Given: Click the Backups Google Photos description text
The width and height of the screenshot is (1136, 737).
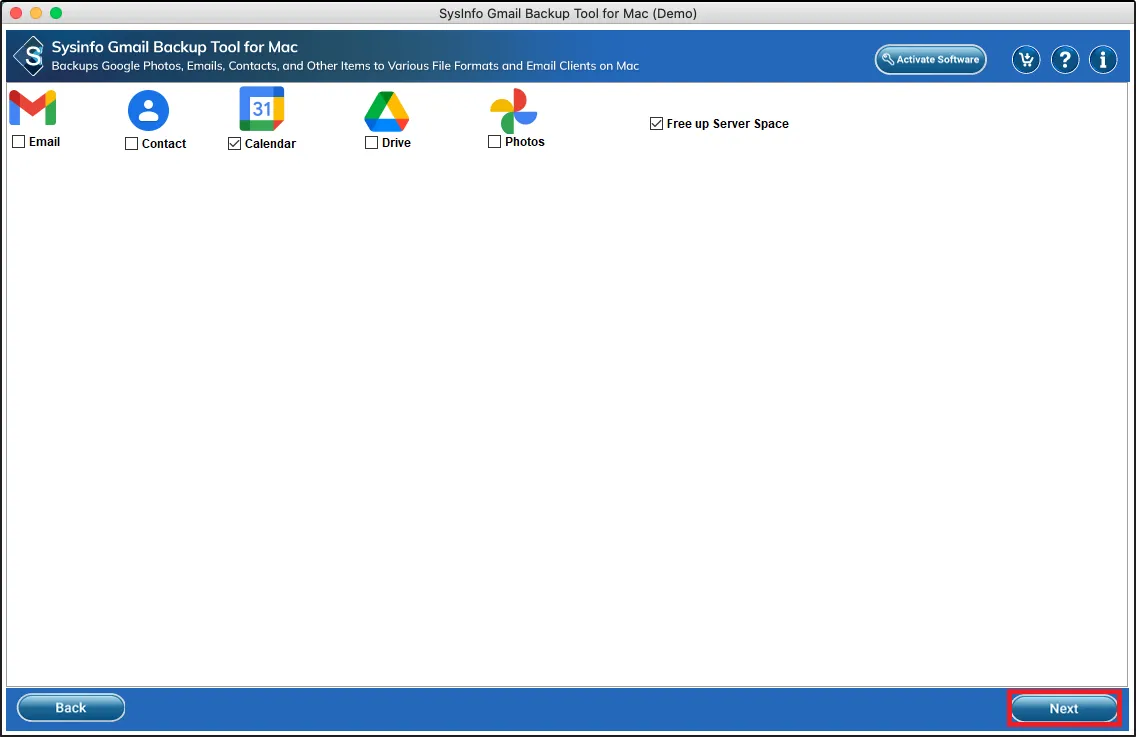Looking at the screenshot, I should coord(345,66).
